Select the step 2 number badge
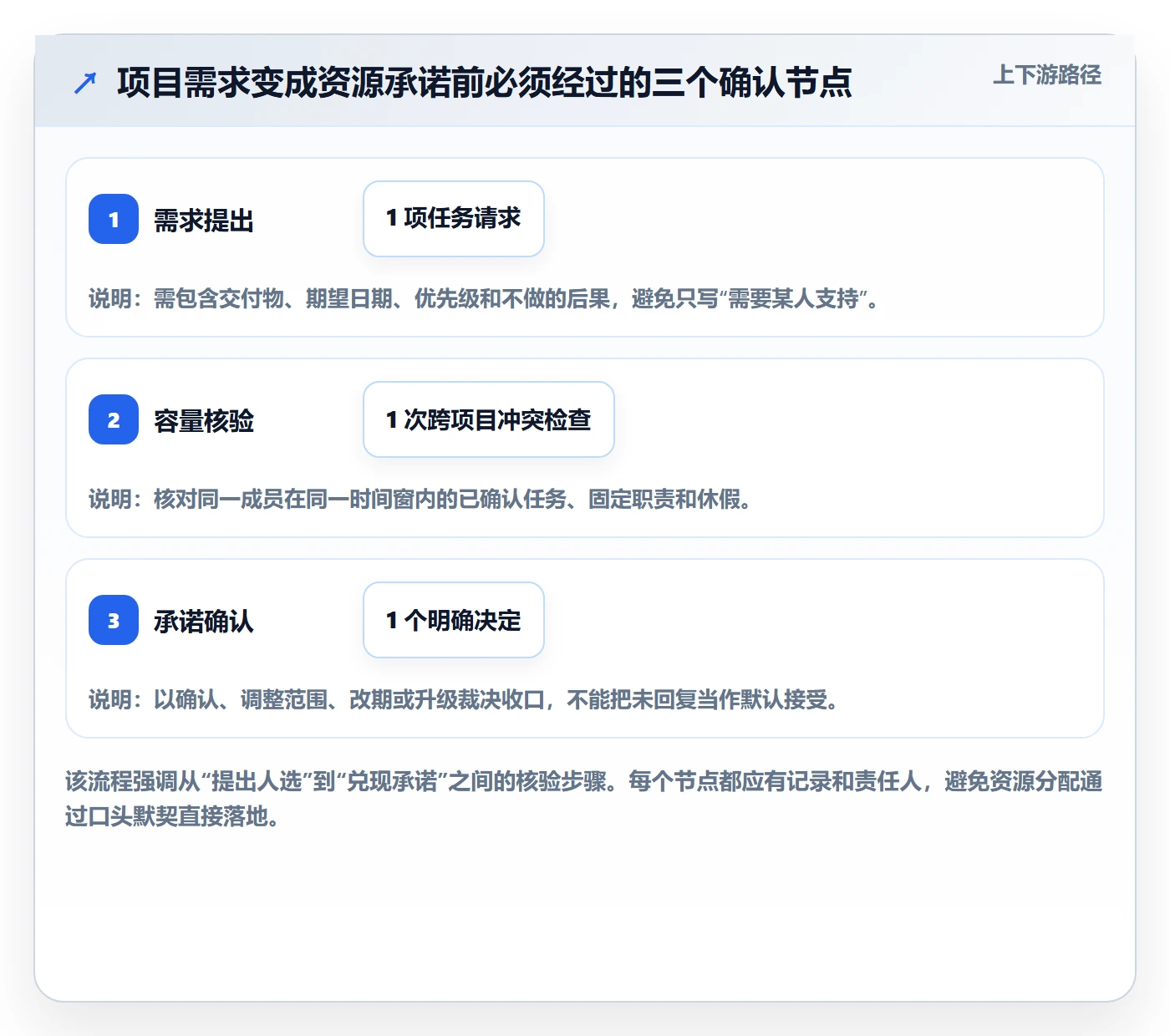The height and width of the screenshot is (1036, 1170). click(114, 419)
